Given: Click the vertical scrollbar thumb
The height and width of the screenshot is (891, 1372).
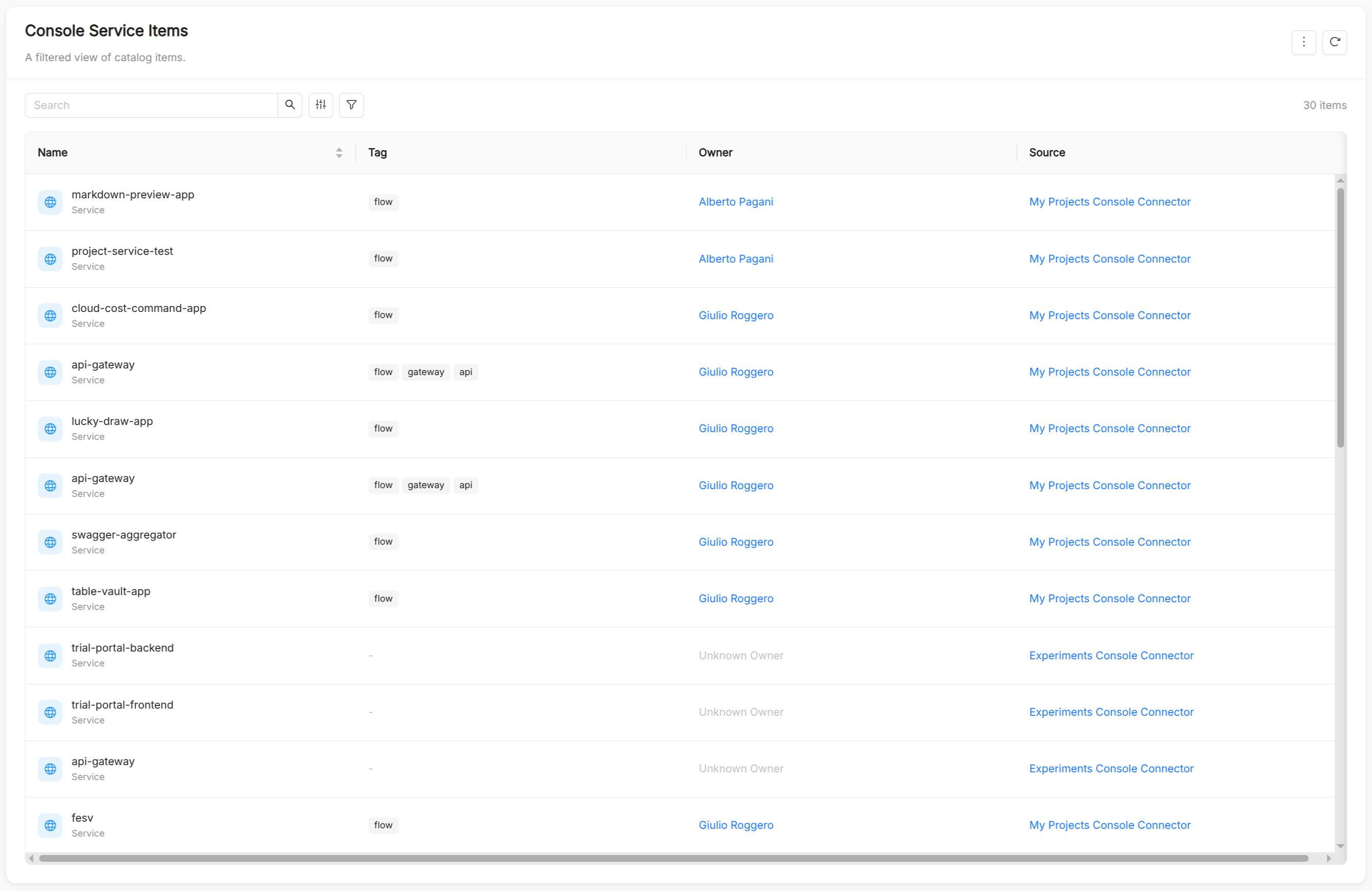Looking at the screenshot, I should click(1340, 317).
